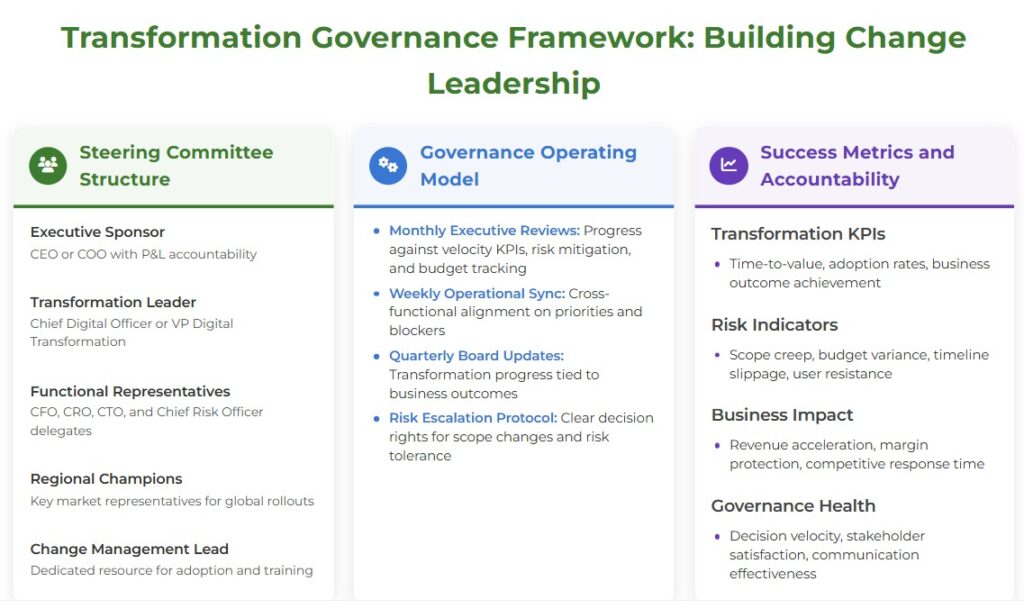Click the Functional Representatives role title
Viewport: 1024px width, 609px height.
(130, 391)
